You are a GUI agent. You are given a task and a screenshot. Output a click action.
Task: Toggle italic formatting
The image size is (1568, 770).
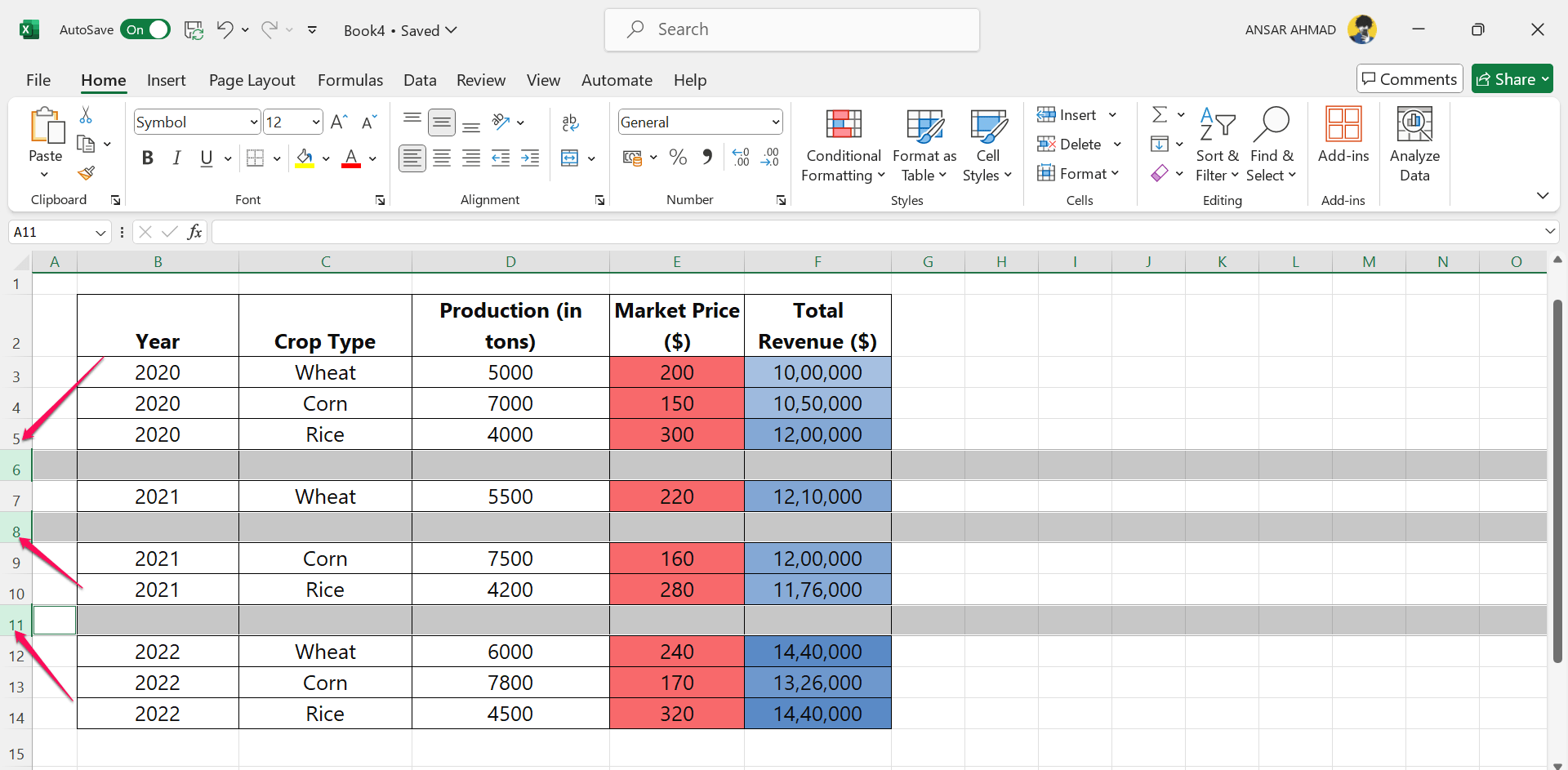click(177, 158)
